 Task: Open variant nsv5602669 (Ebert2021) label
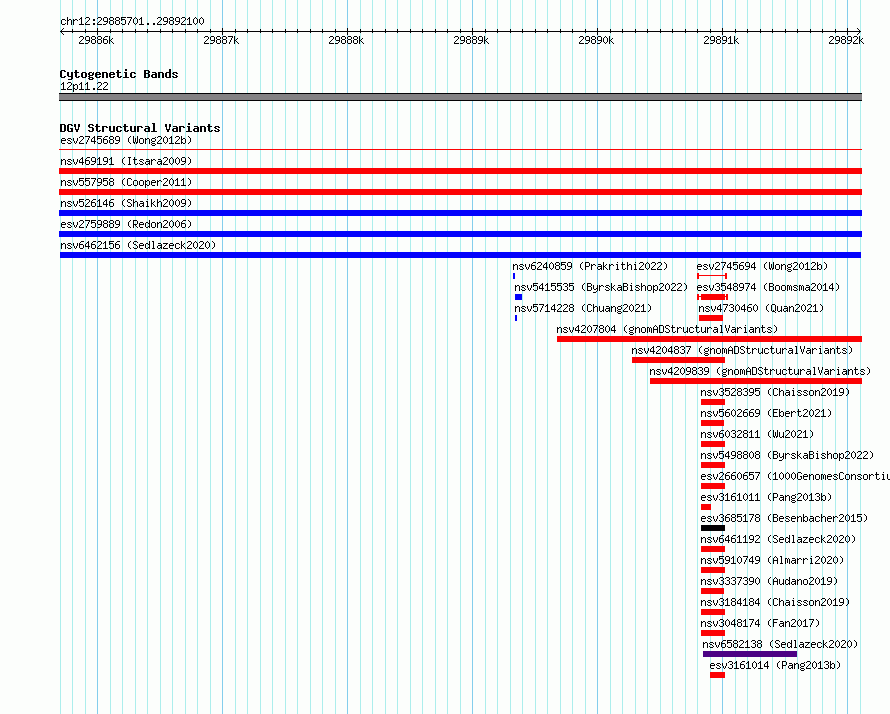[766, 413]
